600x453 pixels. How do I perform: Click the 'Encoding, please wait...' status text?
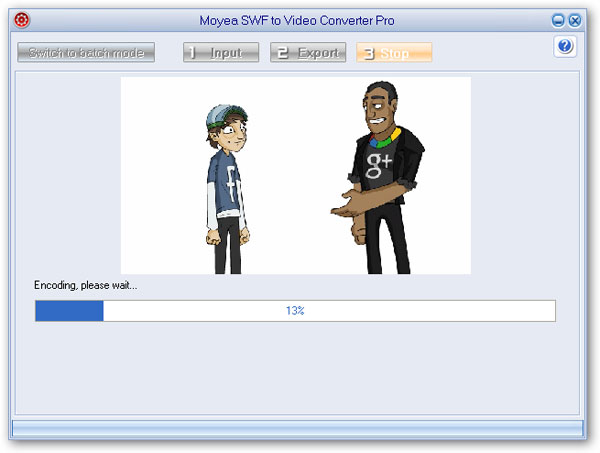[x=85, y=285]
